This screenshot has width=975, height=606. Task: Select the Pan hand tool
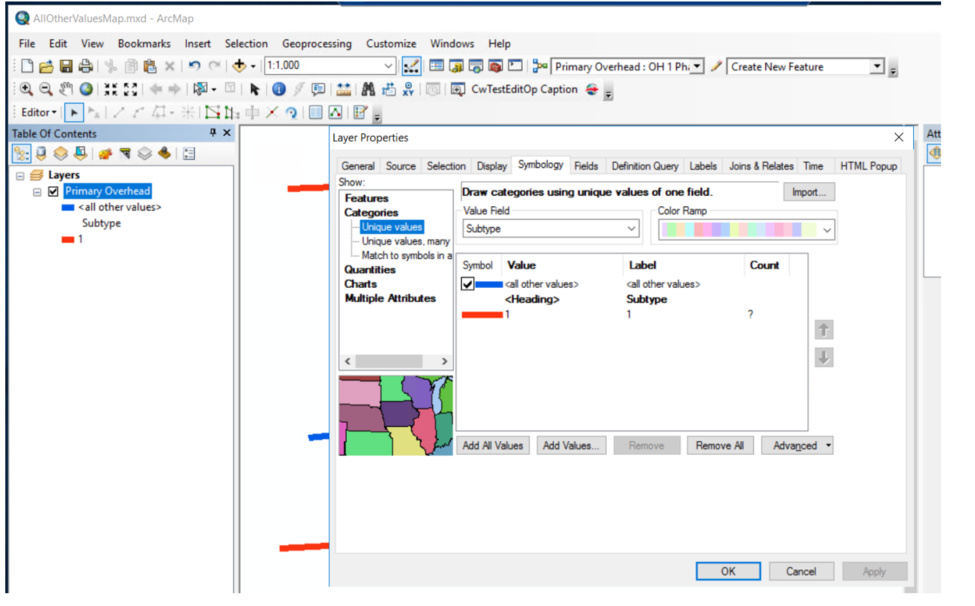click(x=66, y=90)
